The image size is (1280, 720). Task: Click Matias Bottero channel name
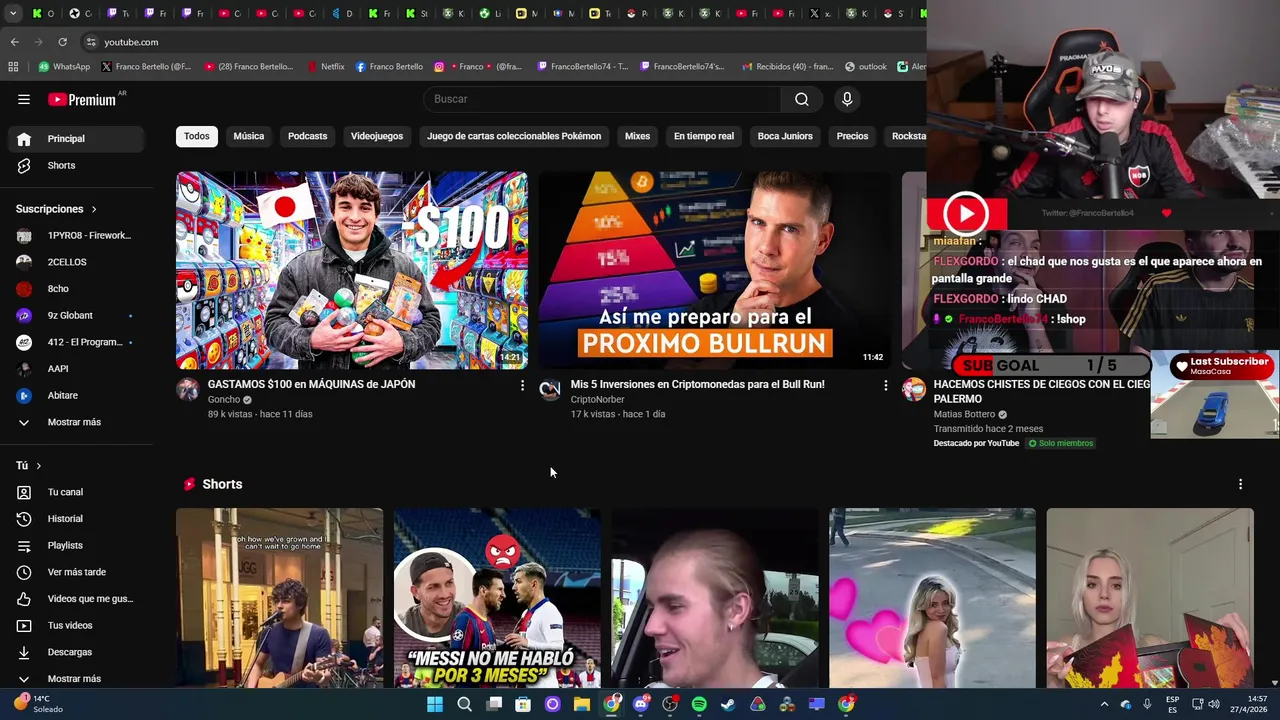tap(964, 414)
